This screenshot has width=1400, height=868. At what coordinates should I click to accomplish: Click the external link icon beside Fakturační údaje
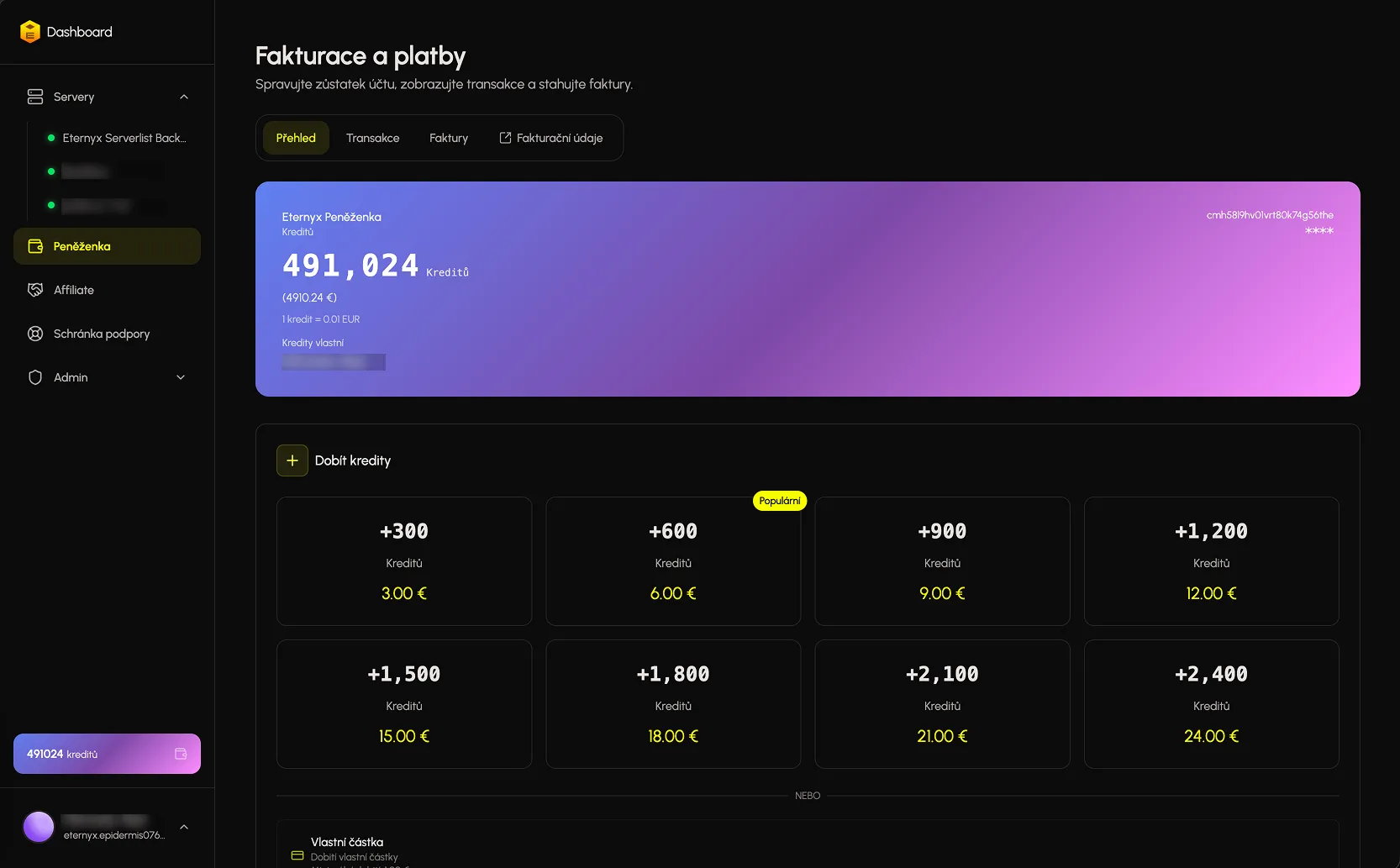(505, 138)
